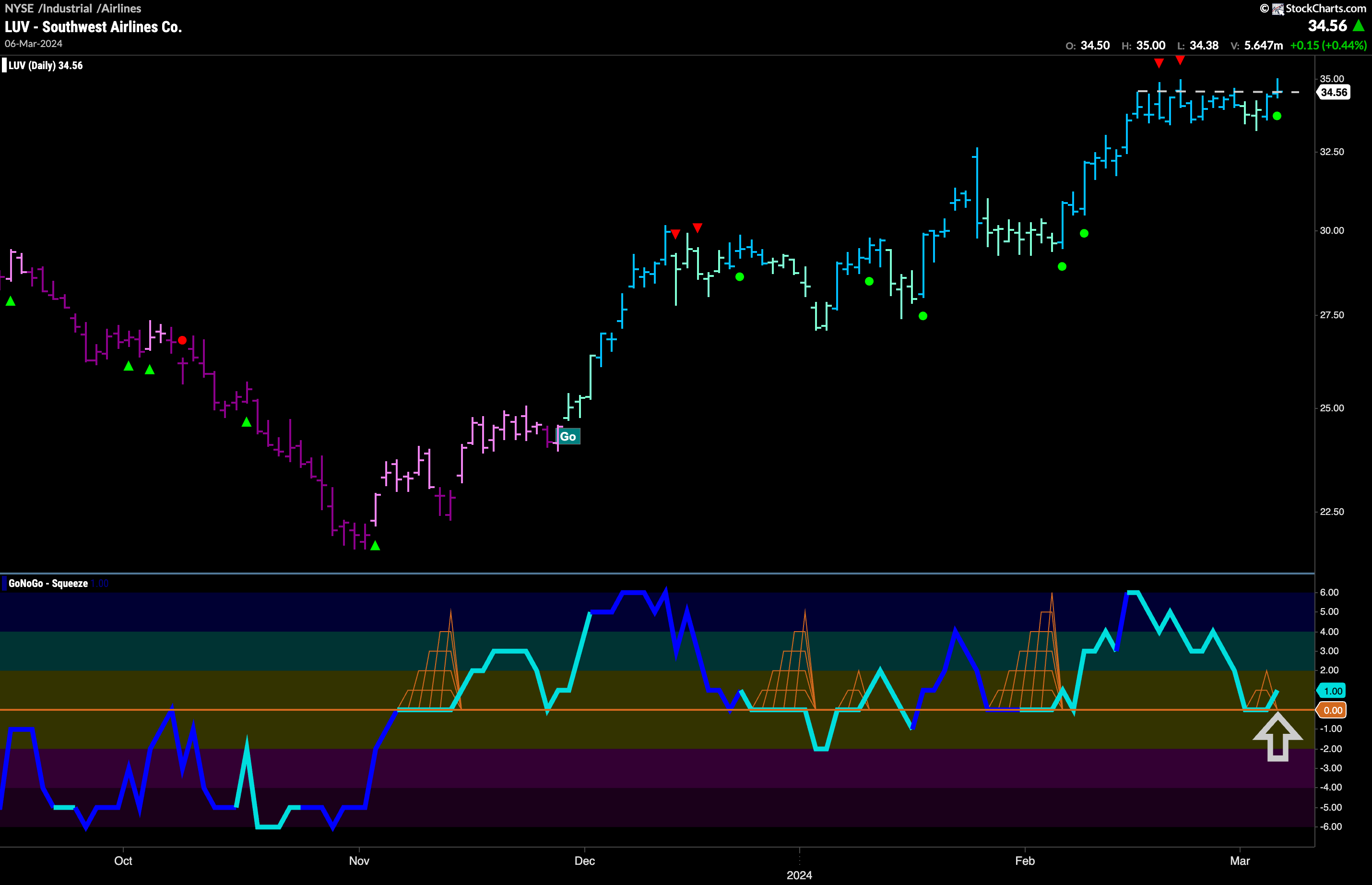The height and width of the screenshot is (885, 1372).
Task: Click the green triangle under mid-October bars near 25.00
Action: pos(247,422)
